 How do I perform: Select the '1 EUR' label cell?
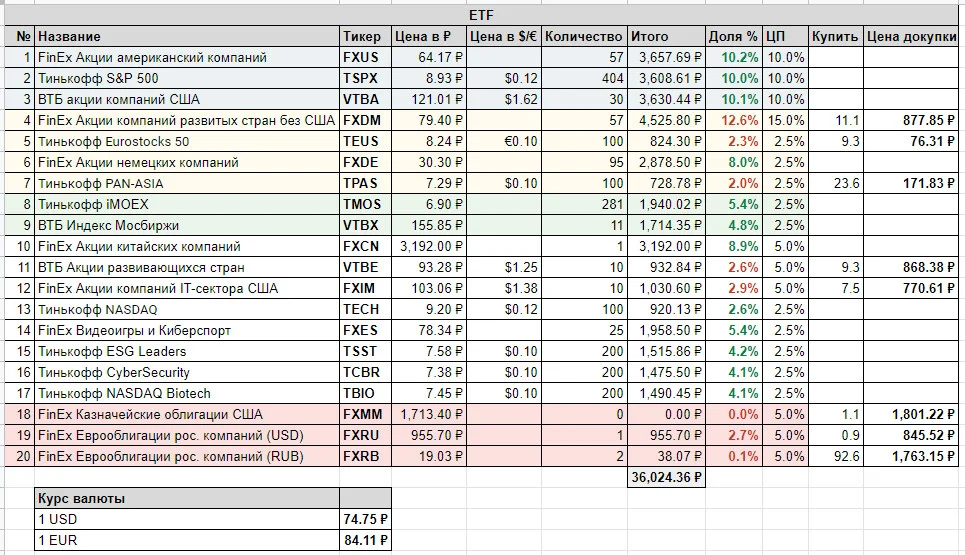[187, 540]
